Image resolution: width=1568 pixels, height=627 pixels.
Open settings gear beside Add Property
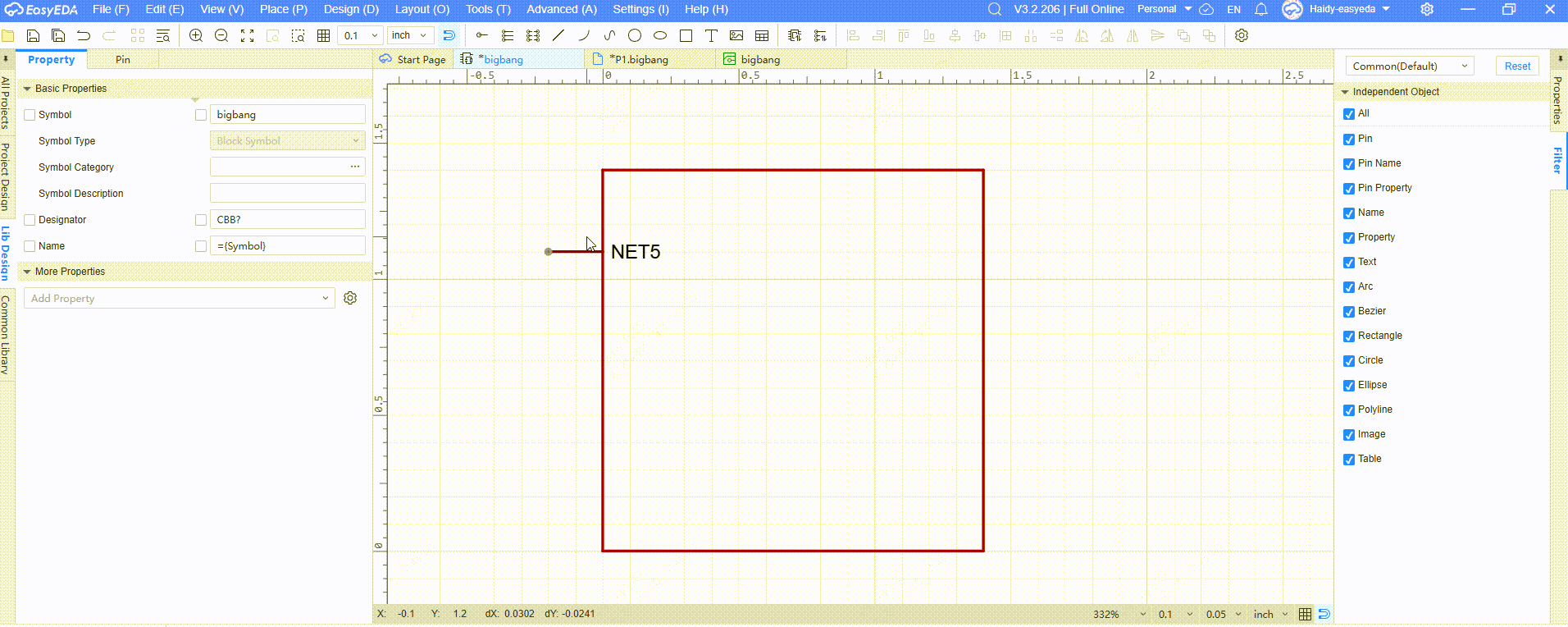[350, 298]
